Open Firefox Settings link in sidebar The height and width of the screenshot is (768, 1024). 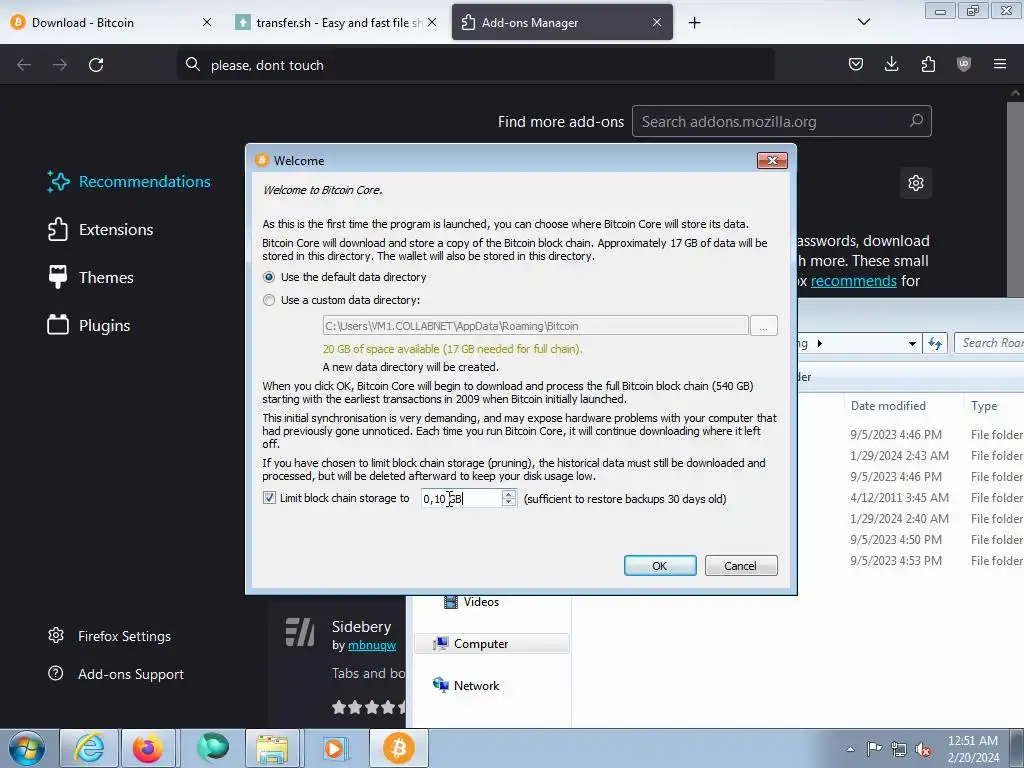[x=110, y=636]
